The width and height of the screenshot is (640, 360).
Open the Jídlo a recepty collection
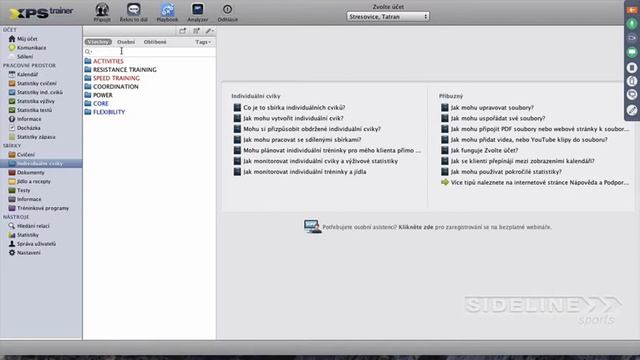click(29, 182)
